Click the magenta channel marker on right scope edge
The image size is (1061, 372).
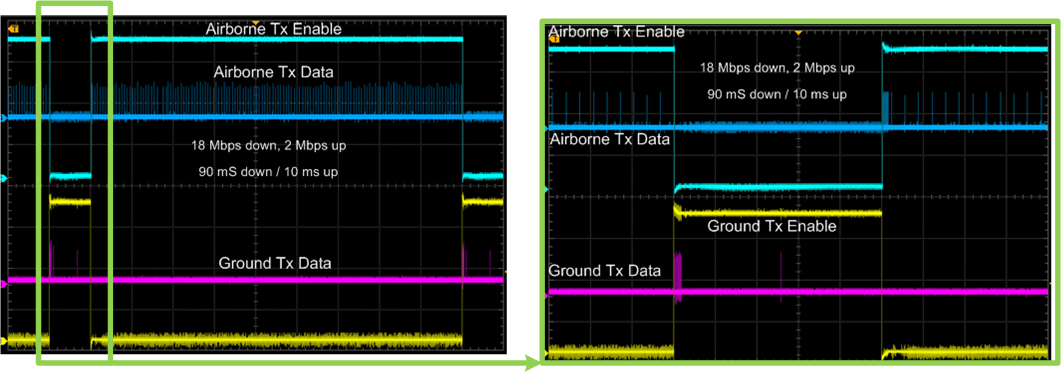547,295
